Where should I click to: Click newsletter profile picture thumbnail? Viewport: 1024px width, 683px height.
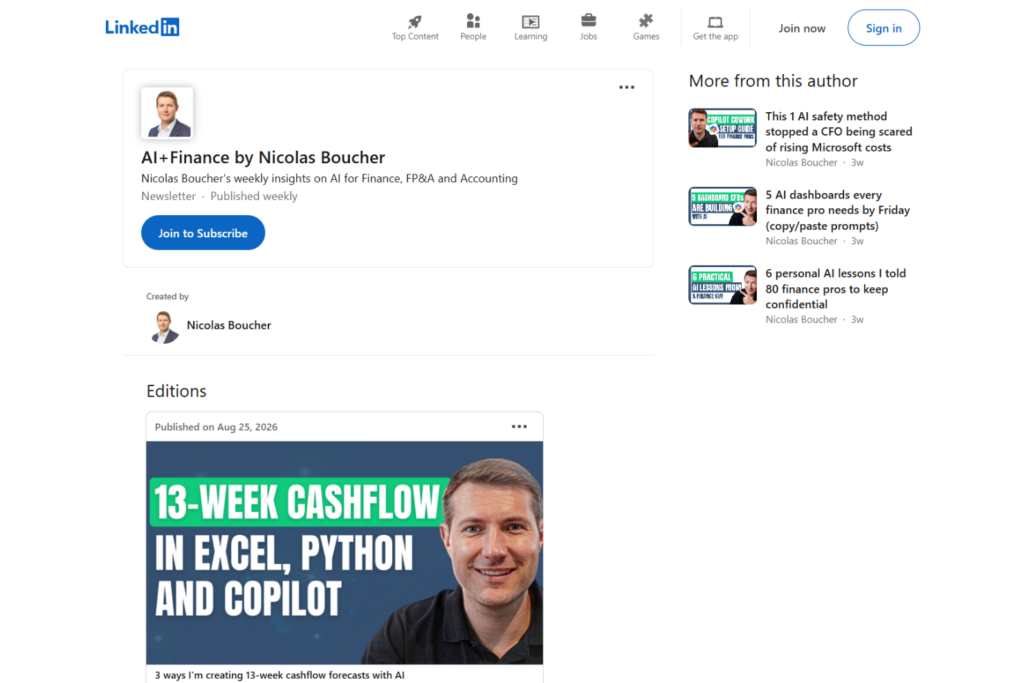point(167,112)
